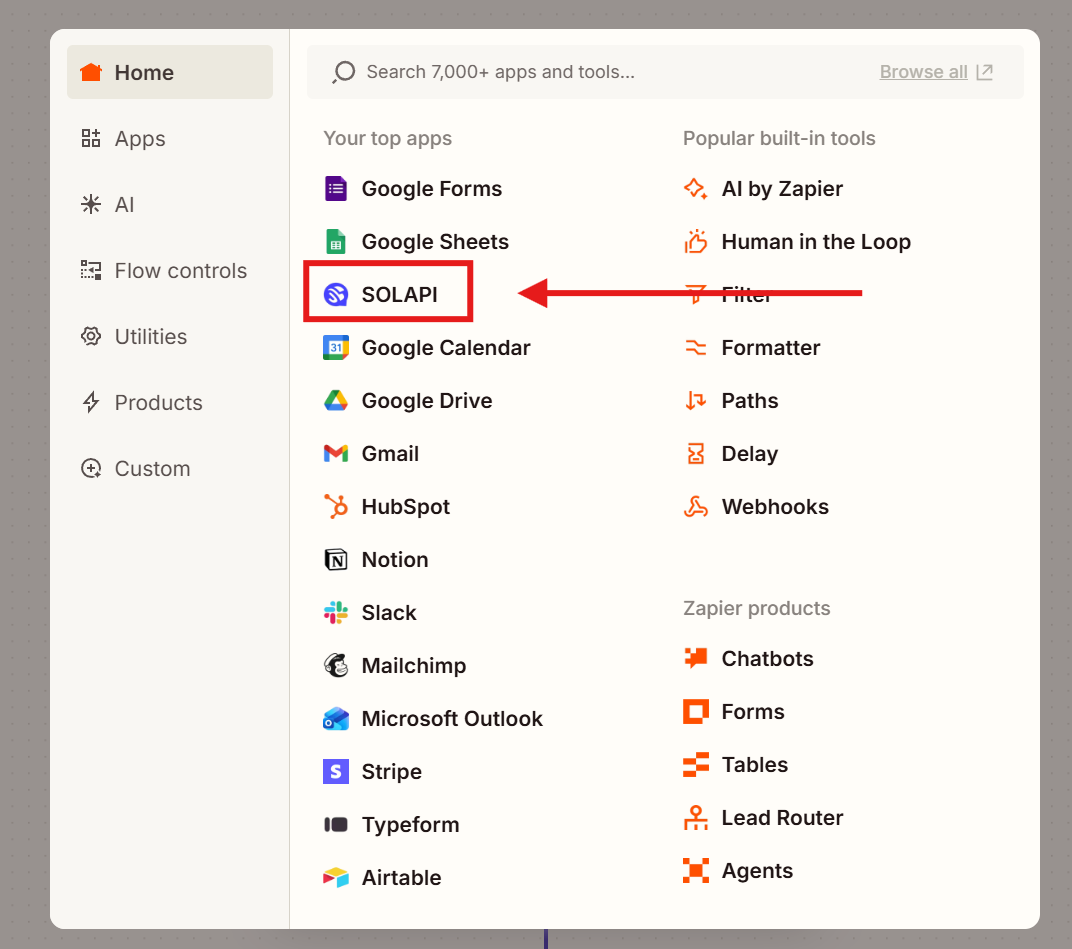Screen dimensions: 1072x949
Task: Pick the Gmail envelope icon
Action: point(336,454)
